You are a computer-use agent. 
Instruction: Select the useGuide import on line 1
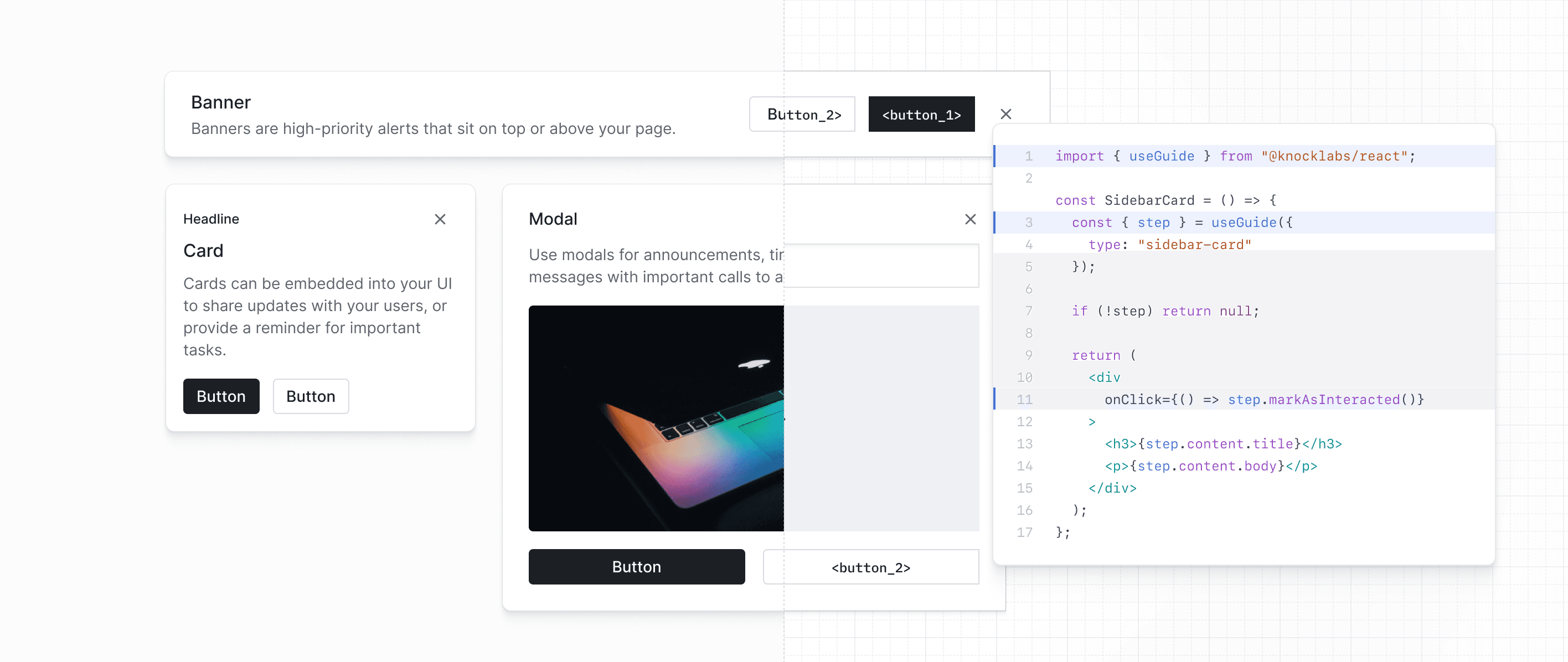click(1161, 156)
